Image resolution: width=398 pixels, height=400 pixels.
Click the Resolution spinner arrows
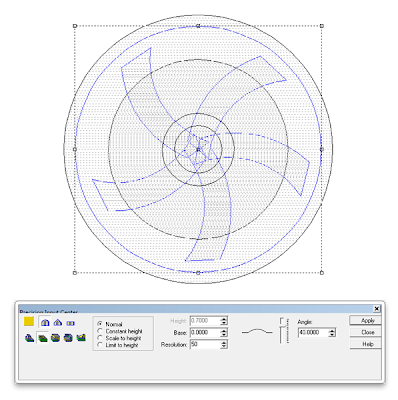(x=224, y=344)
